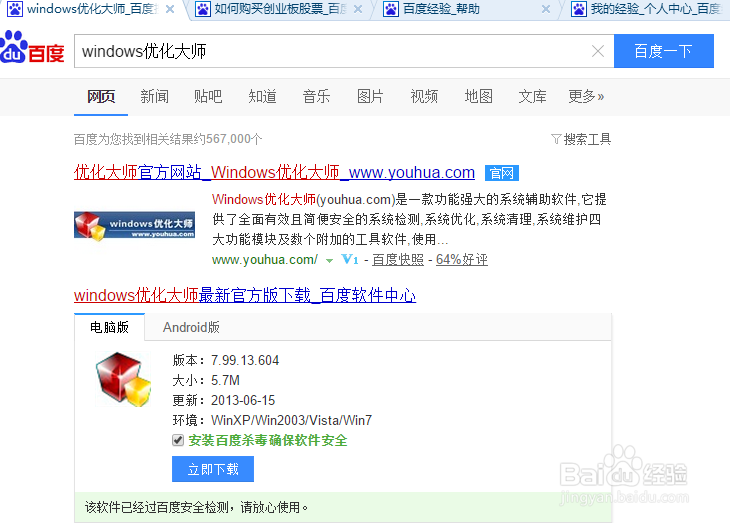The height and width of the screenshot is (523, 730).
Task: Select the 音乐 search category
Action: tap(316, 96)
